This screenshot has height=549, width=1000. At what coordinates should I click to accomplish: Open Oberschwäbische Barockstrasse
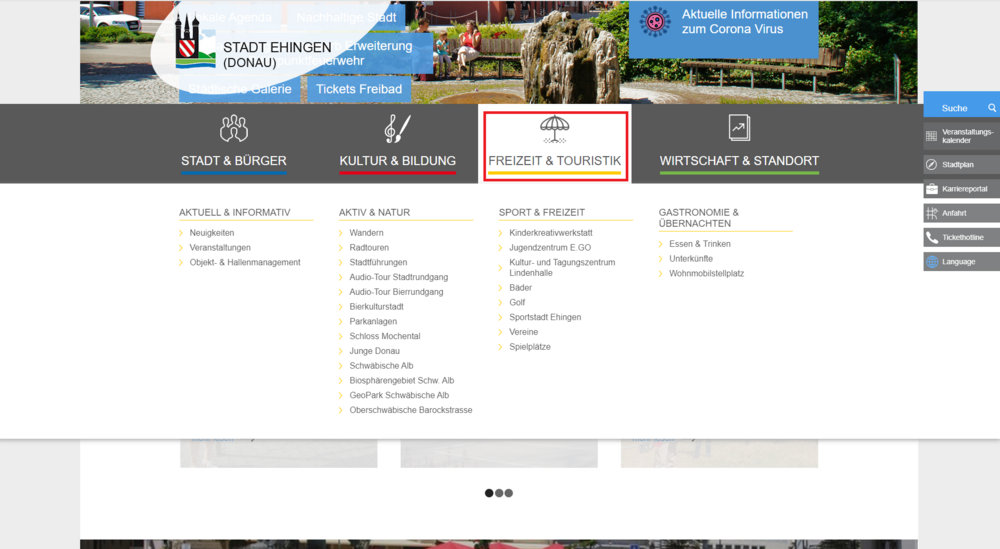(x=411, y=410)
